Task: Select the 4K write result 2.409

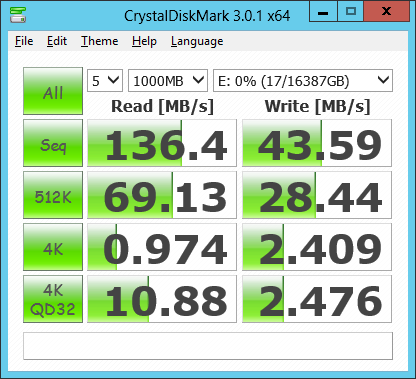Action: tap(317, 247)
